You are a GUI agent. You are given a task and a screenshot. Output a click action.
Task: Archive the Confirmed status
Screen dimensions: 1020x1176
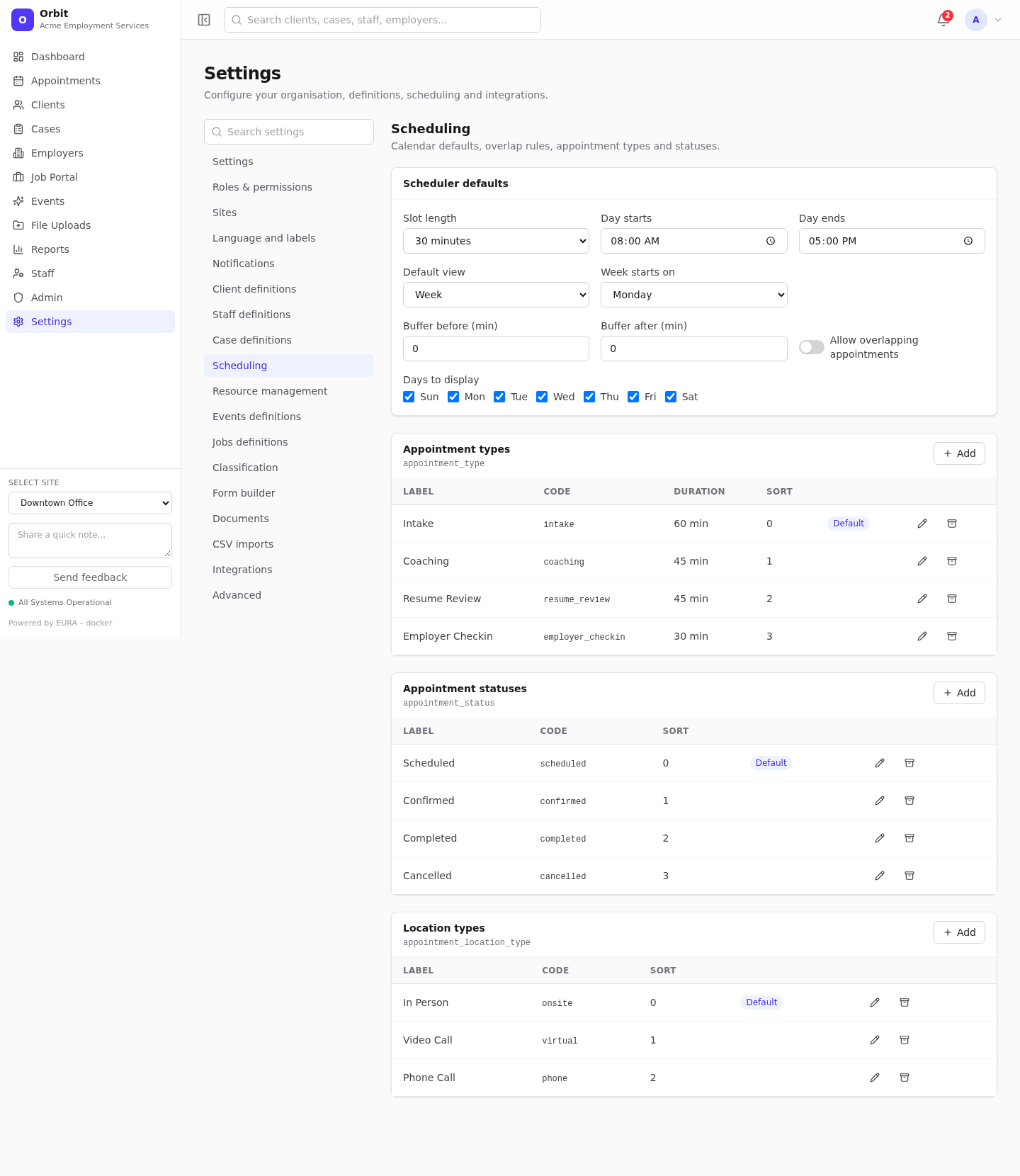tap(909, 801)
